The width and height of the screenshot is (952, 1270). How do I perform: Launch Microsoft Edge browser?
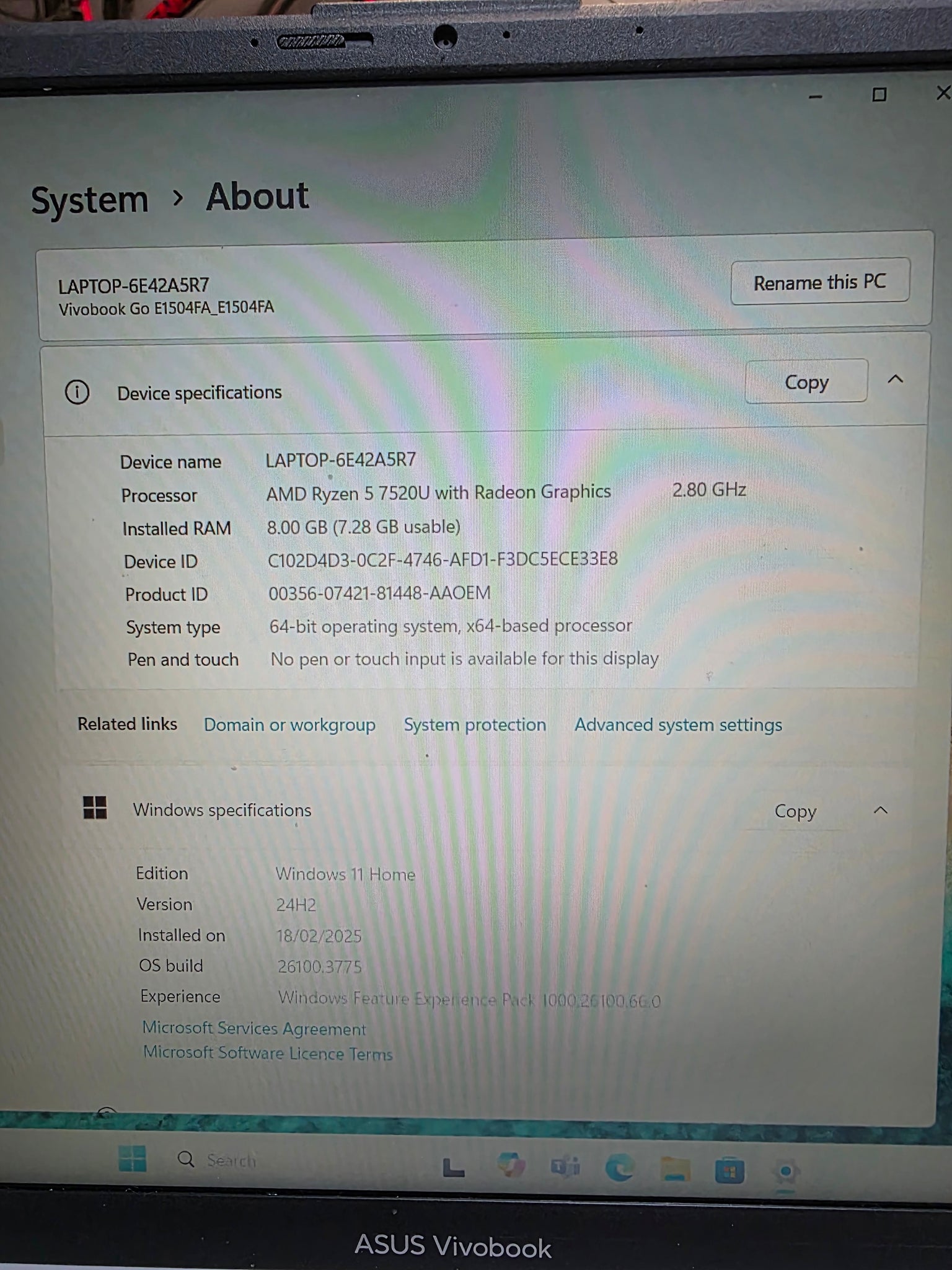619,1169
